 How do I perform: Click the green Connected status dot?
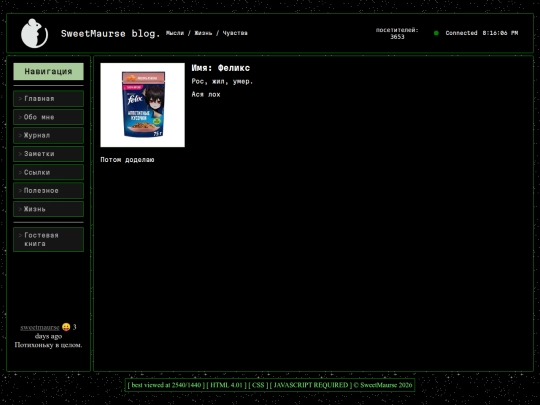(x=436, y=33)
